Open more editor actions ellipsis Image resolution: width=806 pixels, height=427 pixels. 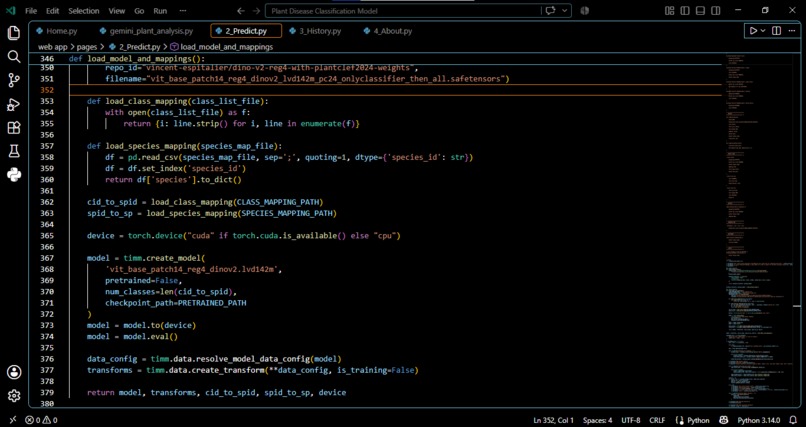click(792, 31)
